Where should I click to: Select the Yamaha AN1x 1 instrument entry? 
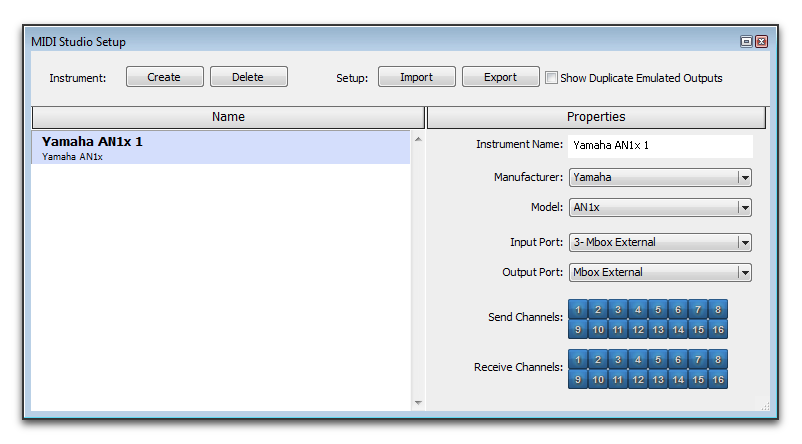(x=220, y=147)
